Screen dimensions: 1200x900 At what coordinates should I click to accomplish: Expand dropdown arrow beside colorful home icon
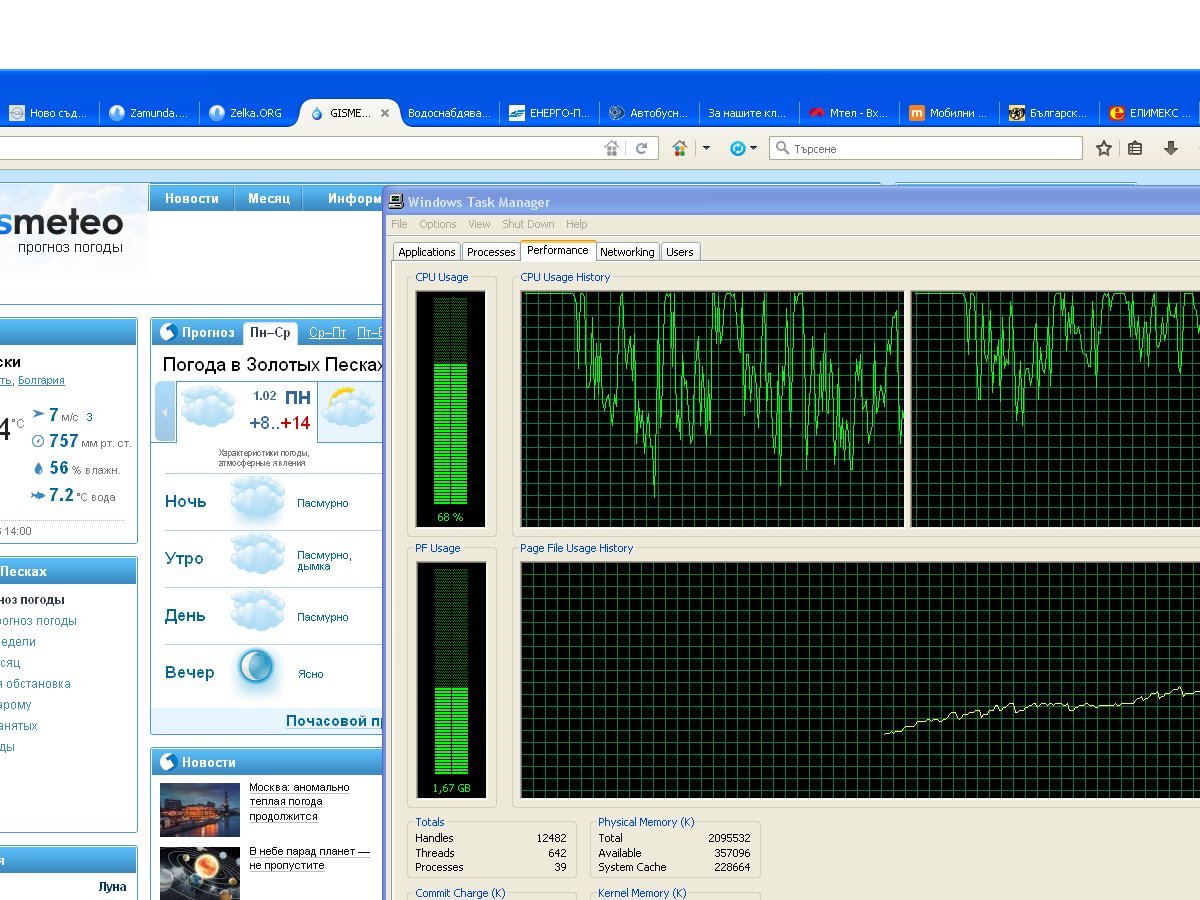click(706, 148)
